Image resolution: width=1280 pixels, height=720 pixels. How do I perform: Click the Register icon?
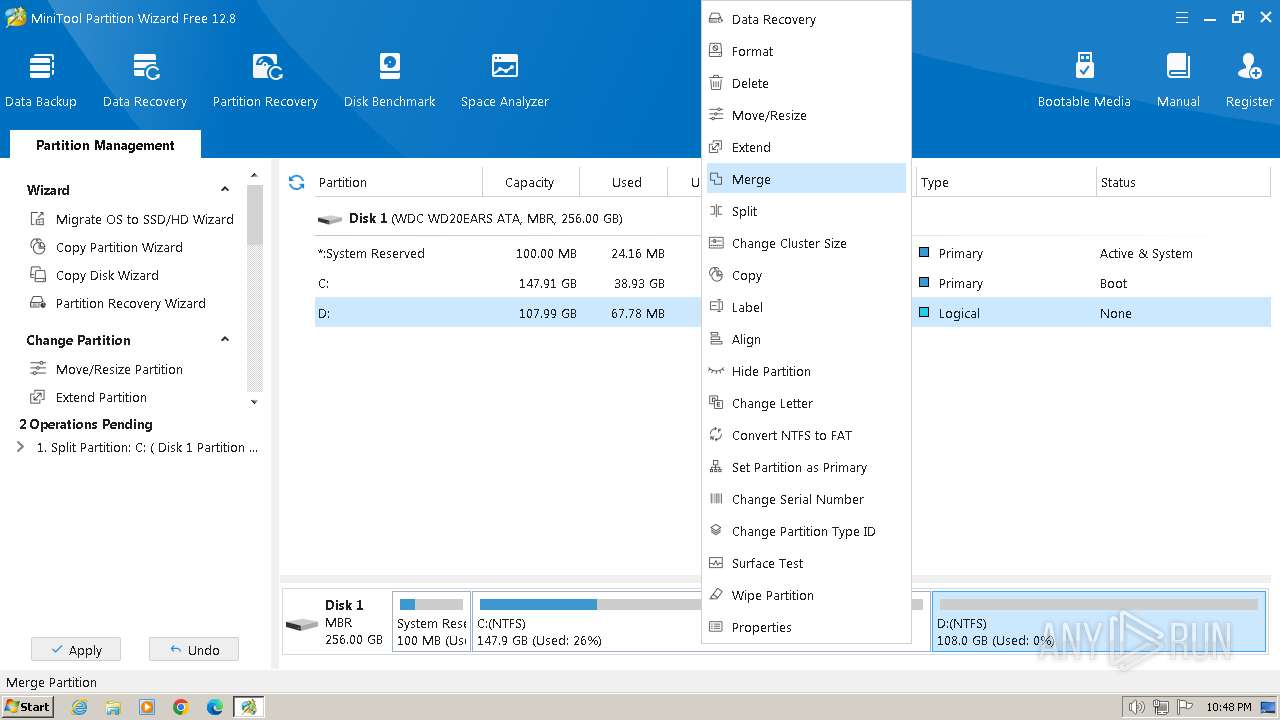(x=1249, y=67)
